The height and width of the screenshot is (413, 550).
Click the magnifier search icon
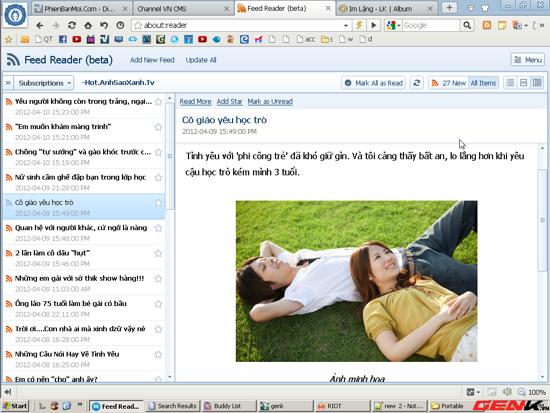[x=467, y=25]
